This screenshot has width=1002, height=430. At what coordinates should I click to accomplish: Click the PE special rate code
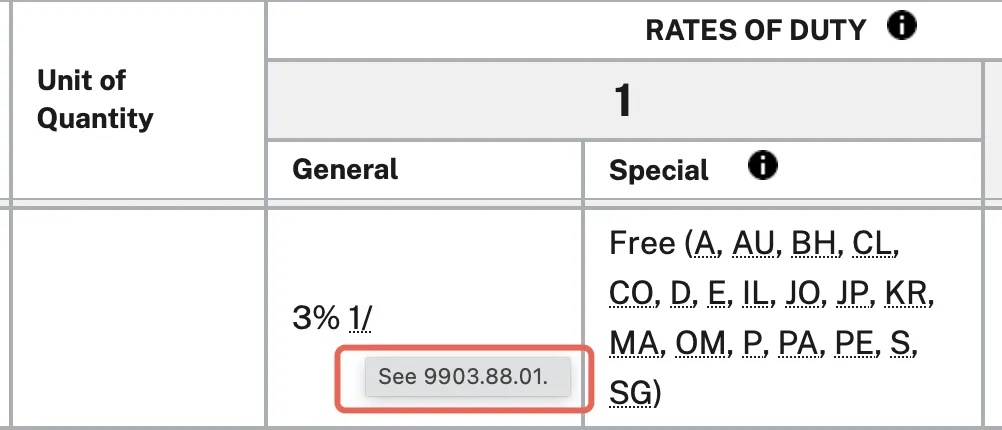pyautogui.click(x=856, y=343)
